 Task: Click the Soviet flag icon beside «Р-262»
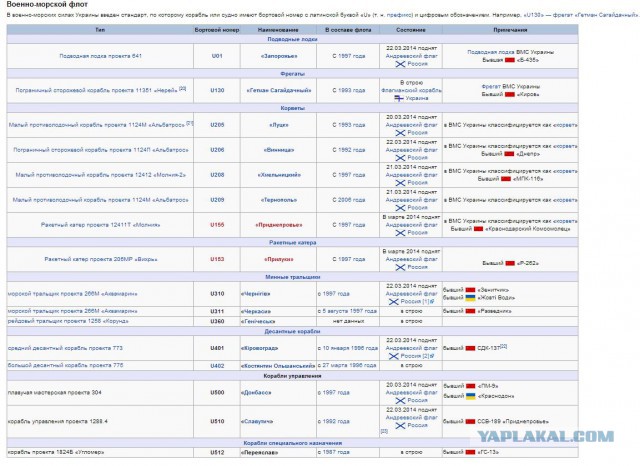point(510,263)
